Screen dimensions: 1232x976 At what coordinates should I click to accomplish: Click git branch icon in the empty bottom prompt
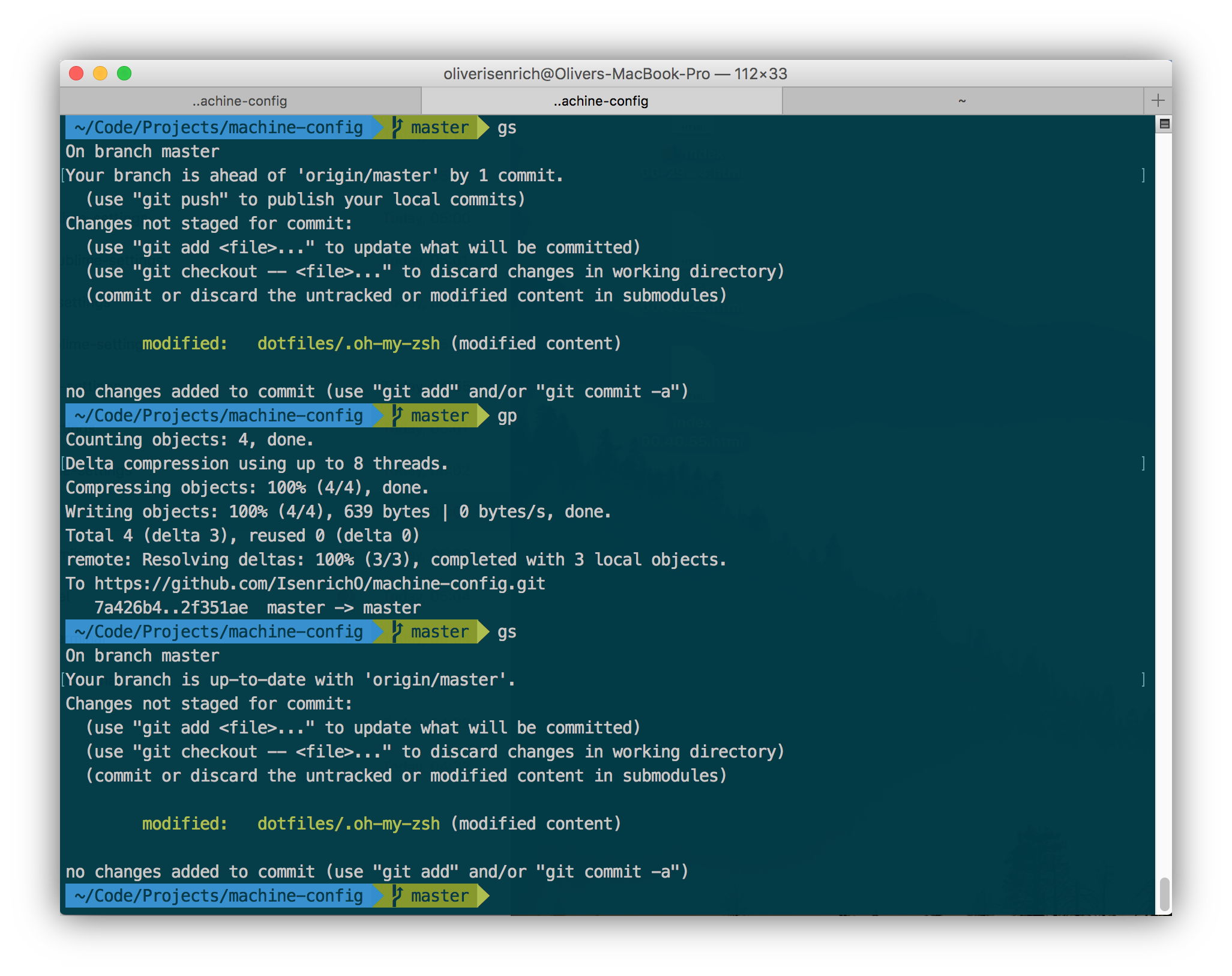pos(397,895)
